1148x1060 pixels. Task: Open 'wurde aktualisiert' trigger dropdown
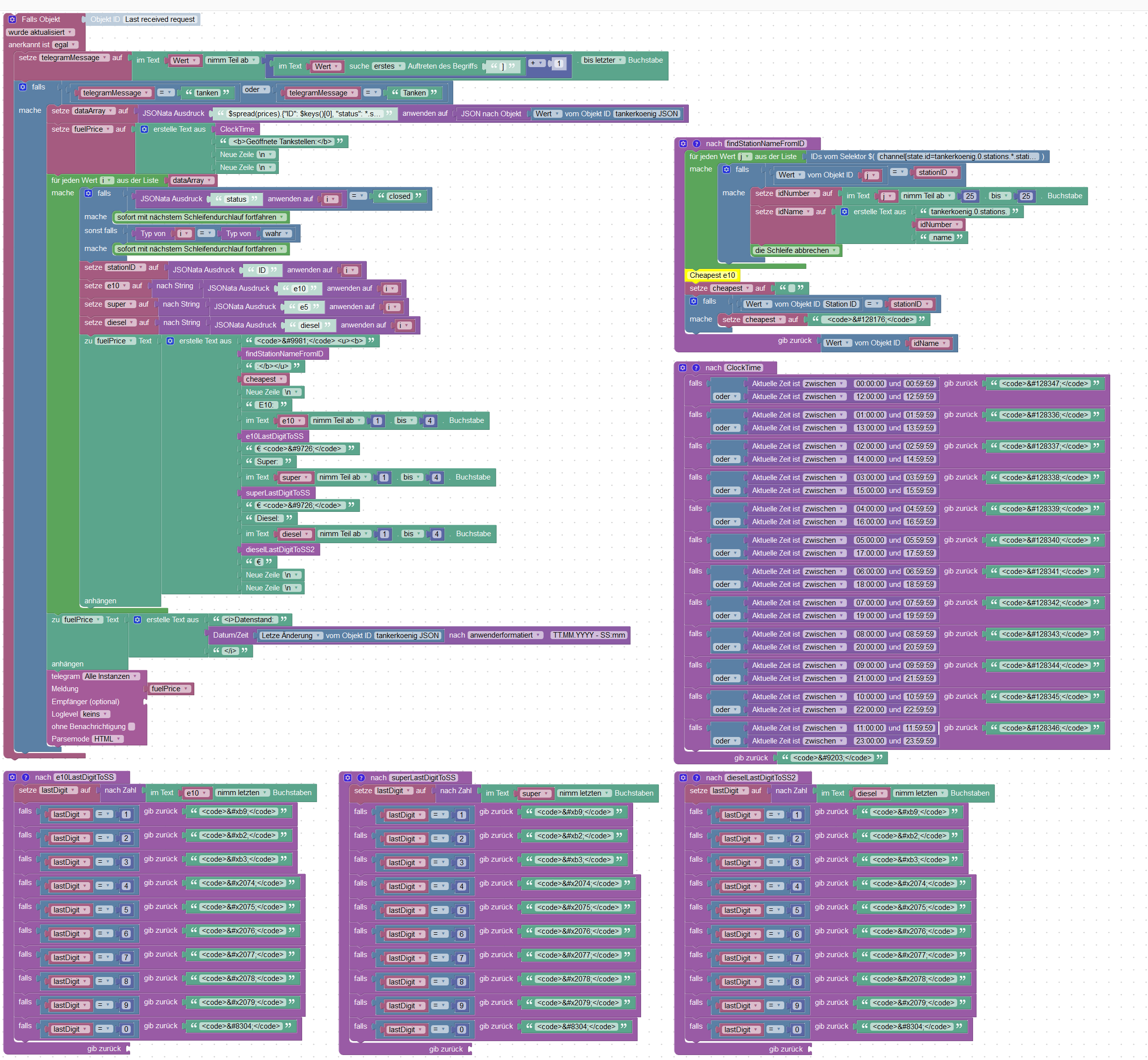40,32
